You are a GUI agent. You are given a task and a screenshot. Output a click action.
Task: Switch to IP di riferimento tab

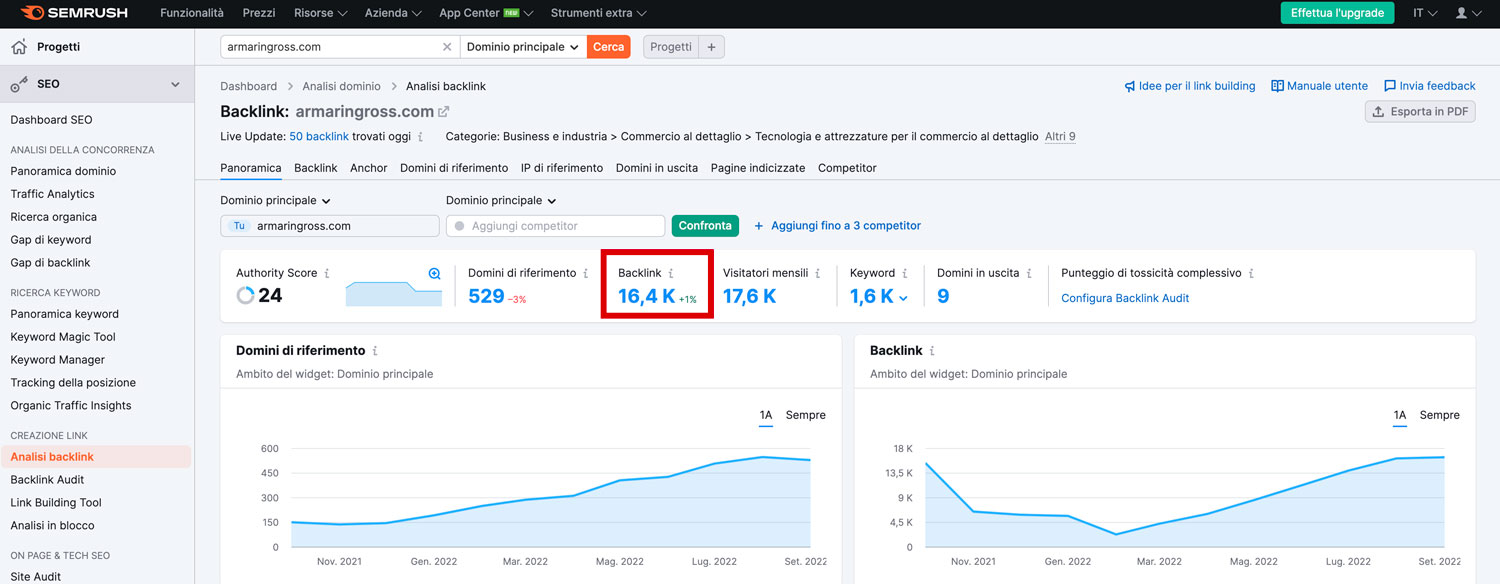pyautogui.click(x=562, y=168)
